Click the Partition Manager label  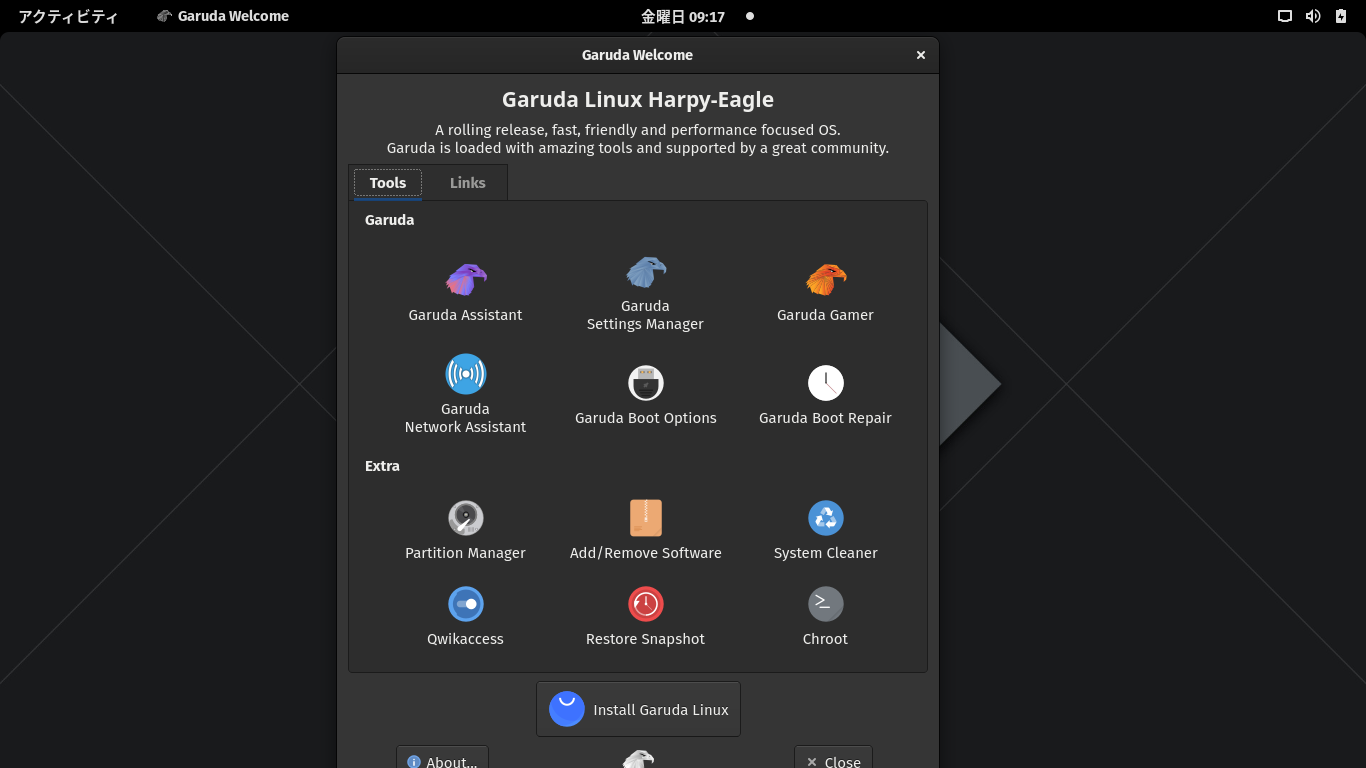coord(466,553)
